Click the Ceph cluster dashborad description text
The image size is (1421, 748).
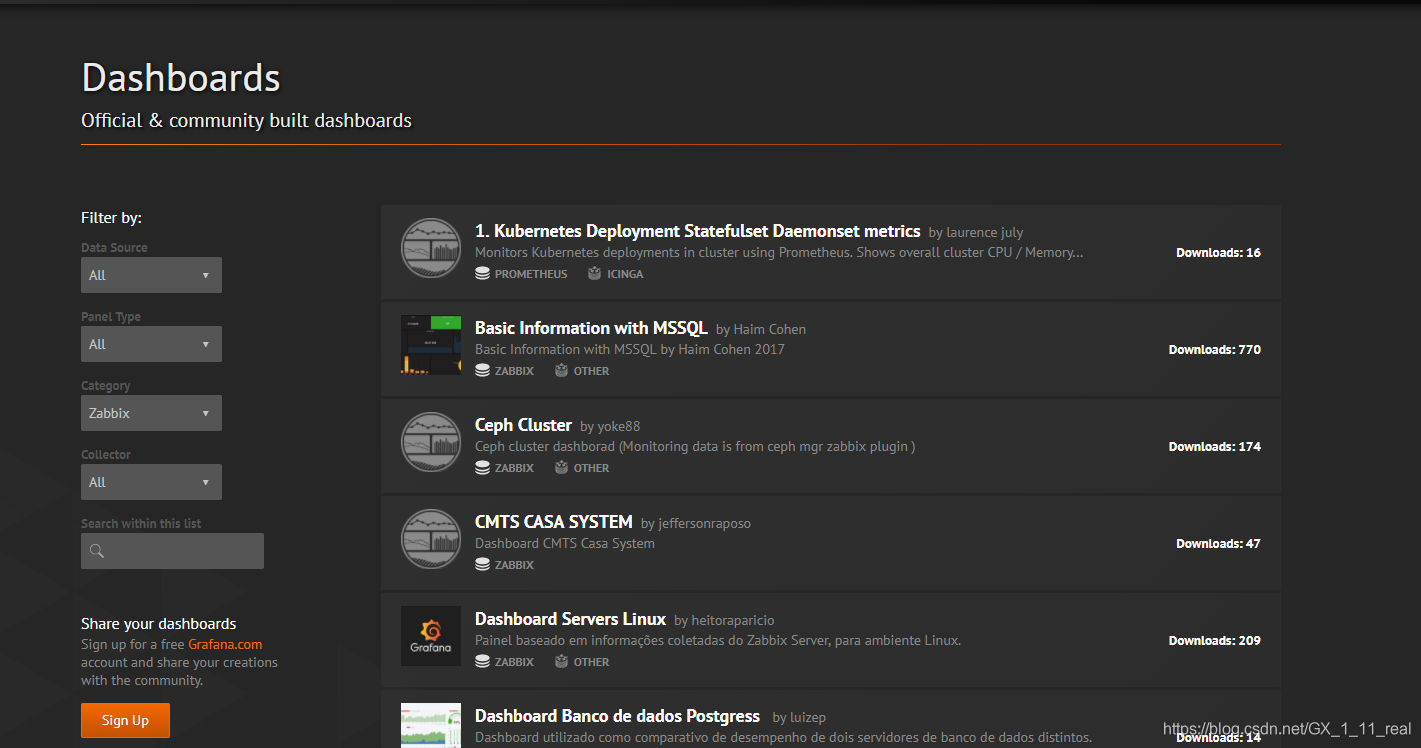pos(695,447)
